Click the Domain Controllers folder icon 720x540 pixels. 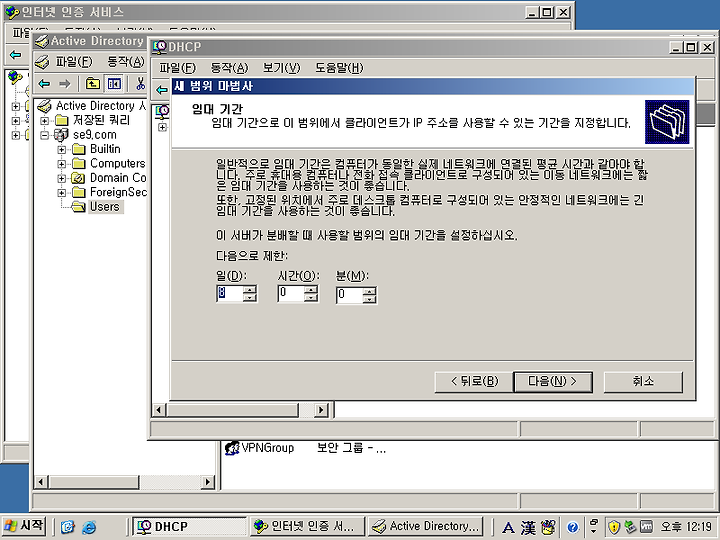pyautogui.click(x=79, y=178)
